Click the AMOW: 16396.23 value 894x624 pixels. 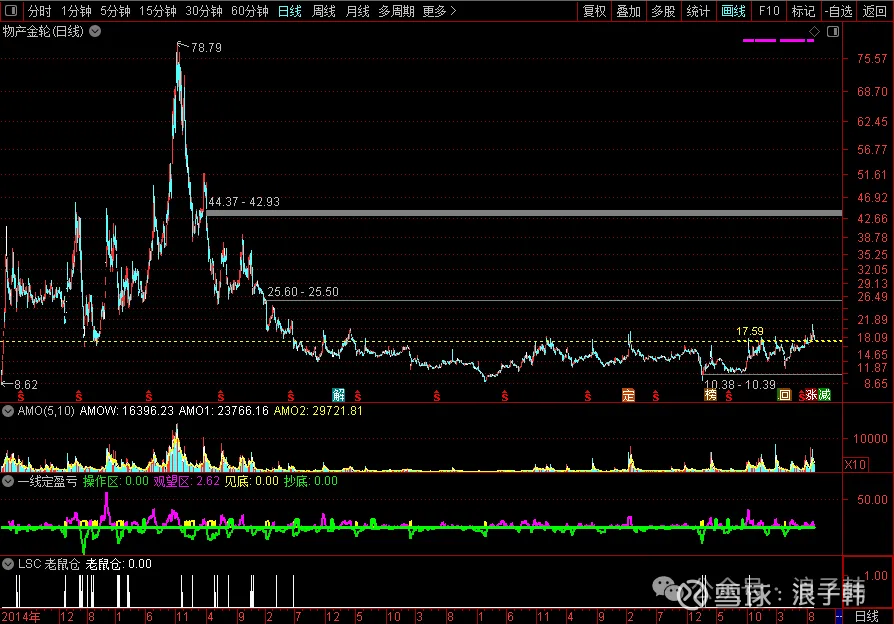pos(127,411)
